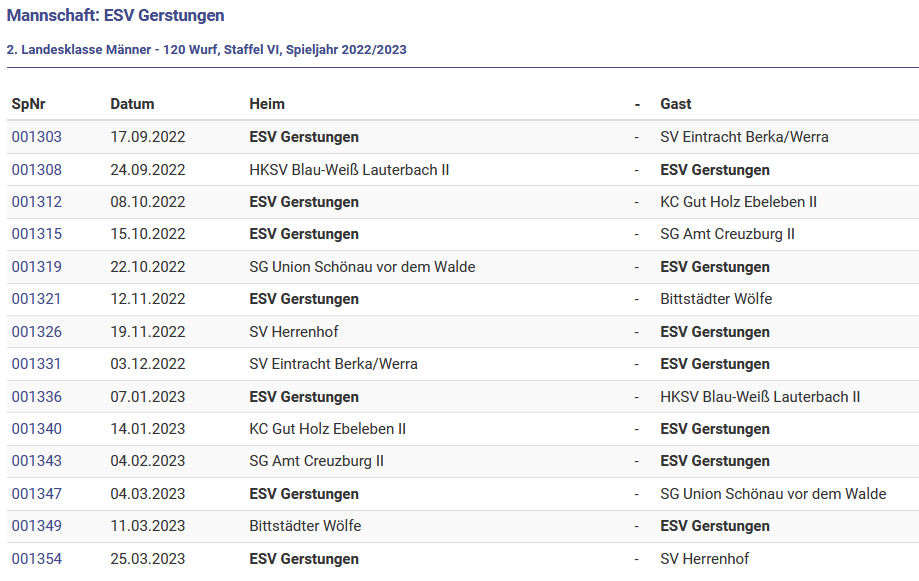Open match number 001312 link
Viewport: 919px width, 581px height.
click(36, 202)
